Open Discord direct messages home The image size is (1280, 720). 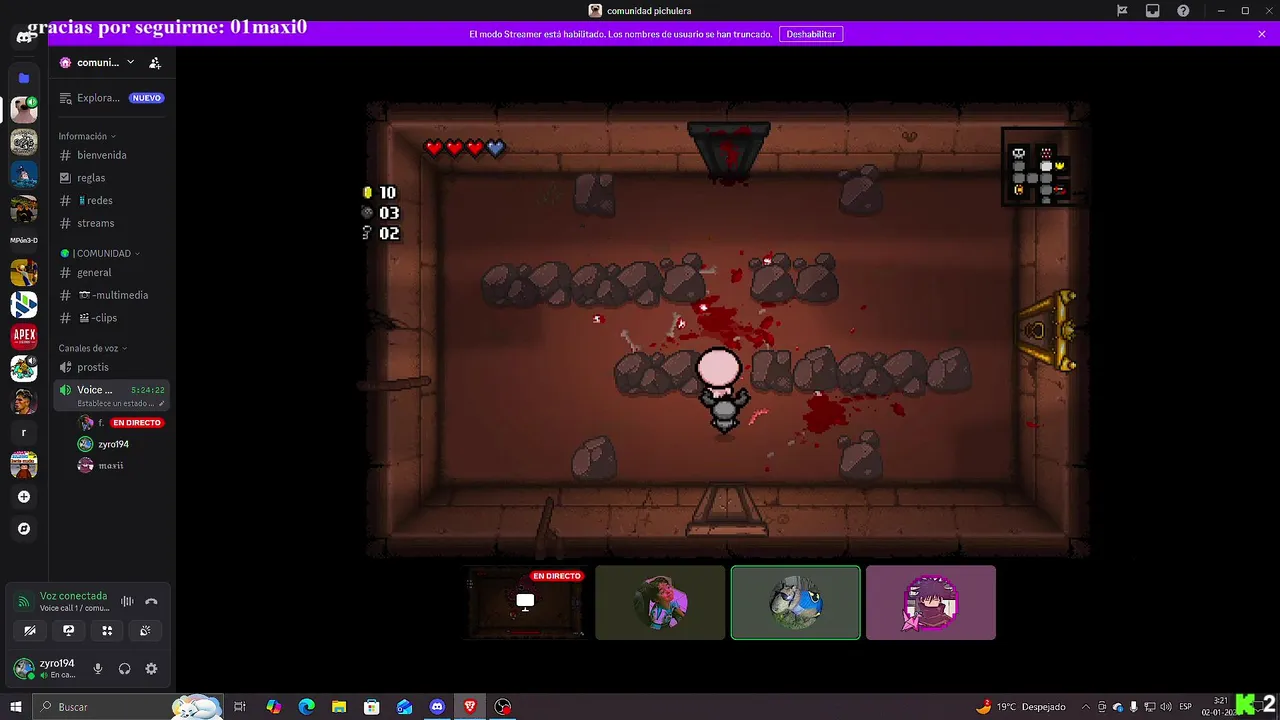pos(24,38)
